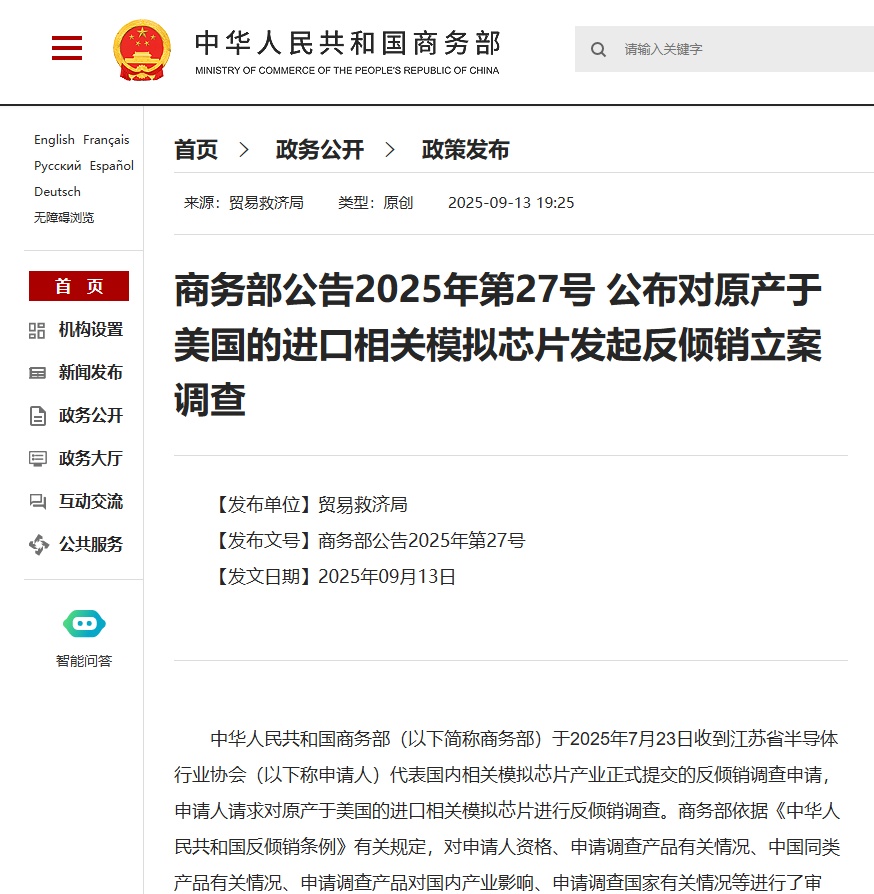The height and width of the screenshot is (894, 874).
Task: Click 首页 in the breadcrumb trail
Action: point(196,150)
